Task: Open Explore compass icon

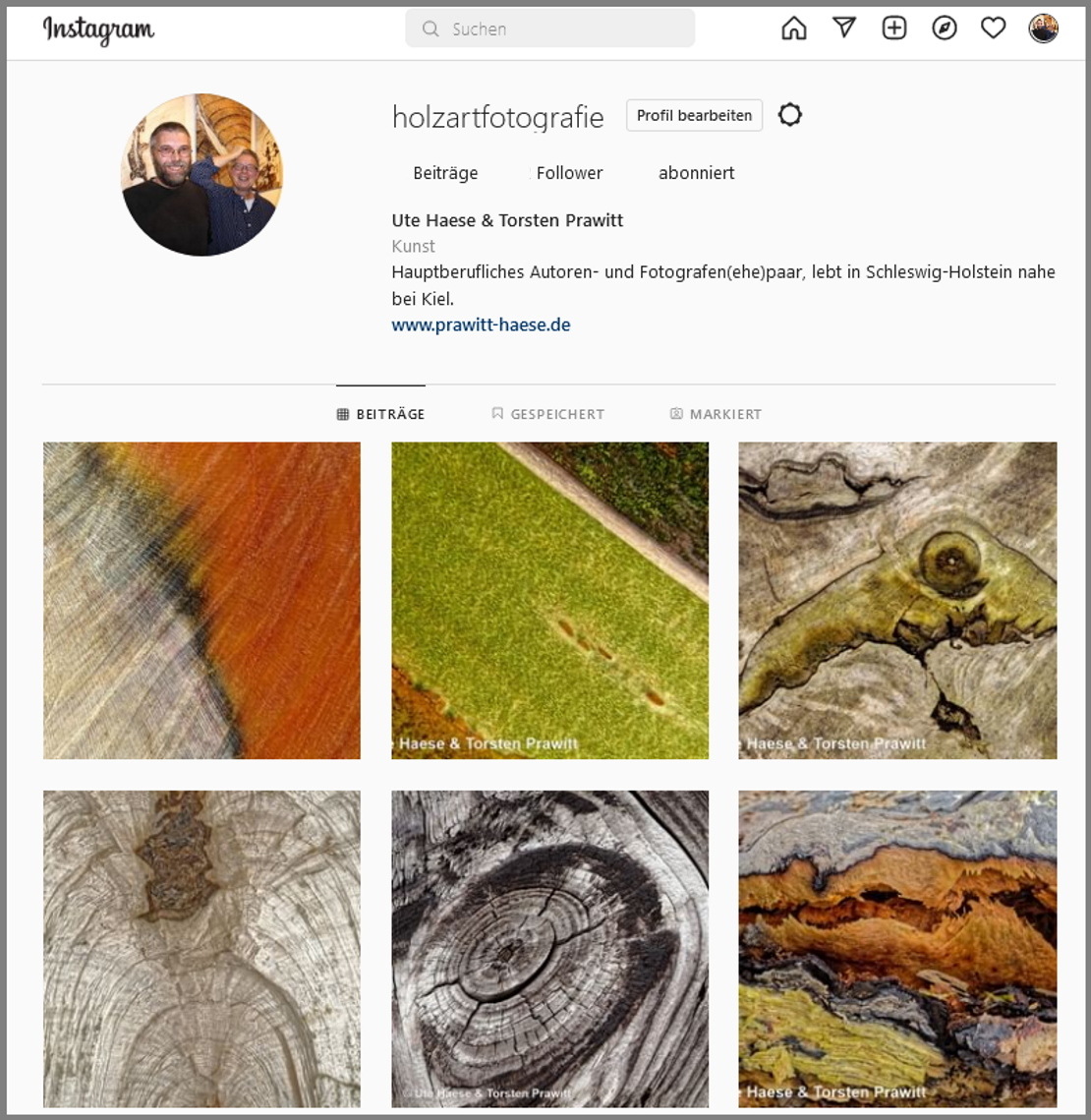Action: click(x=944, y=28)
